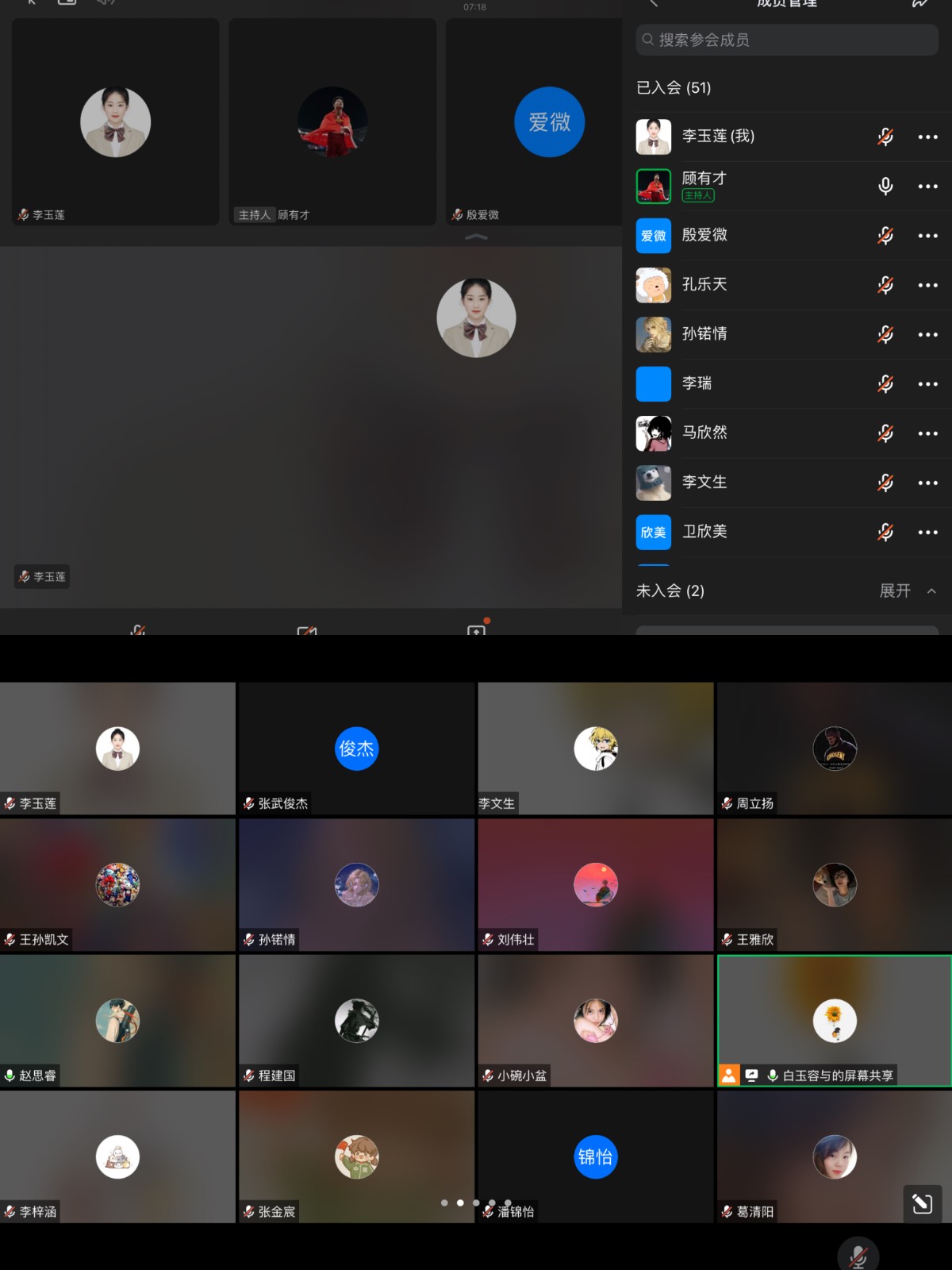
Task: Open the more menu for 卫欣美
Action: (x=927, y=533)
